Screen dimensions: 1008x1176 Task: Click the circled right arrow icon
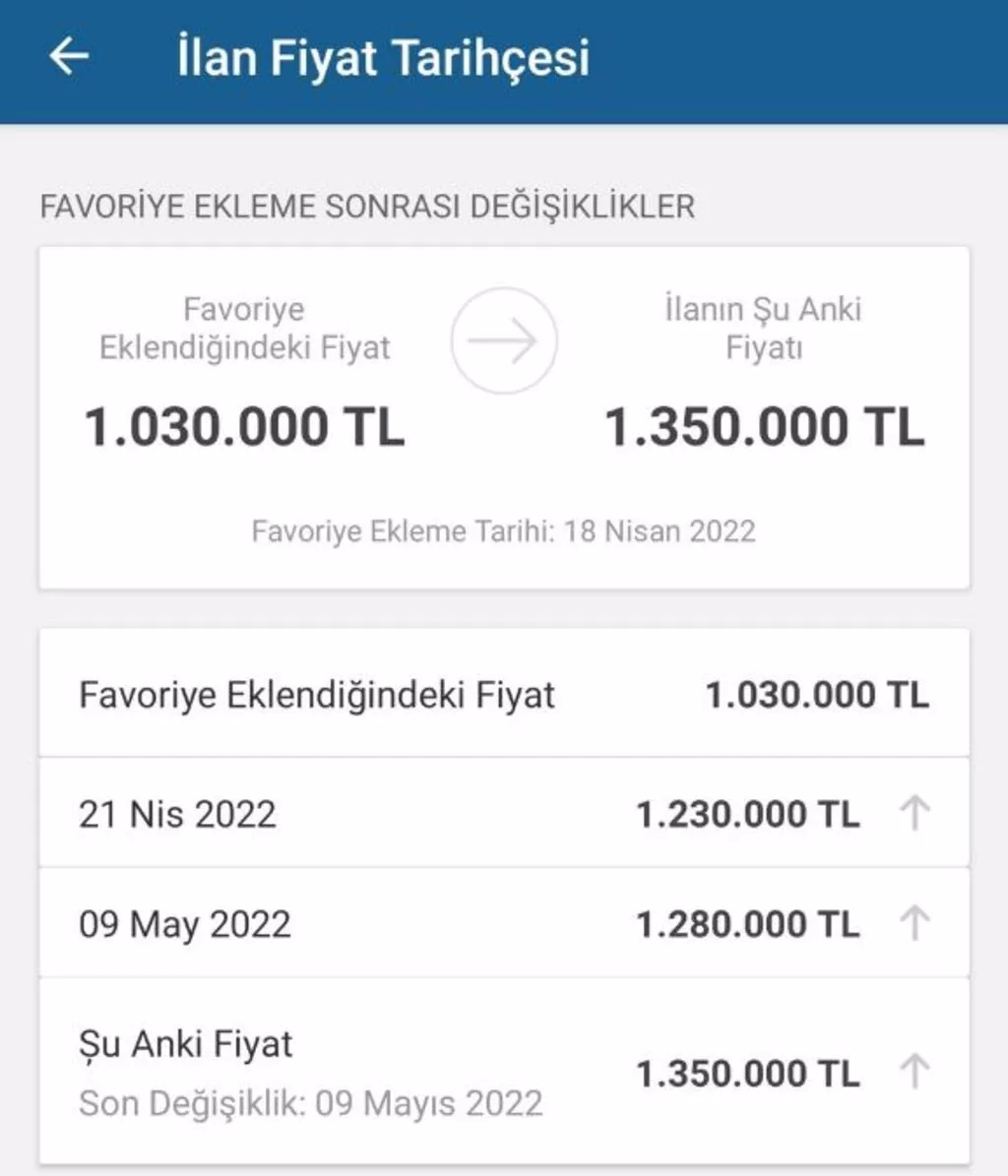tap(504, 340)
